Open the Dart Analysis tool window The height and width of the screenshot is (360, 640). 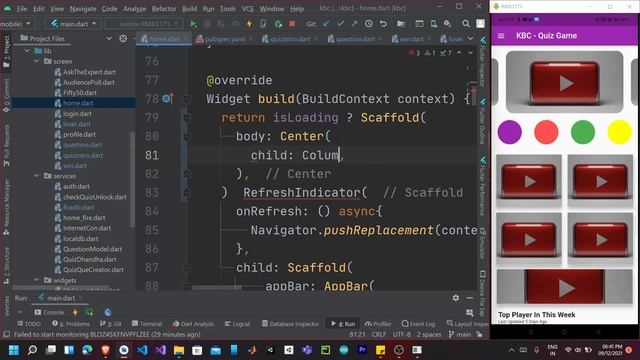pos(193,324)
